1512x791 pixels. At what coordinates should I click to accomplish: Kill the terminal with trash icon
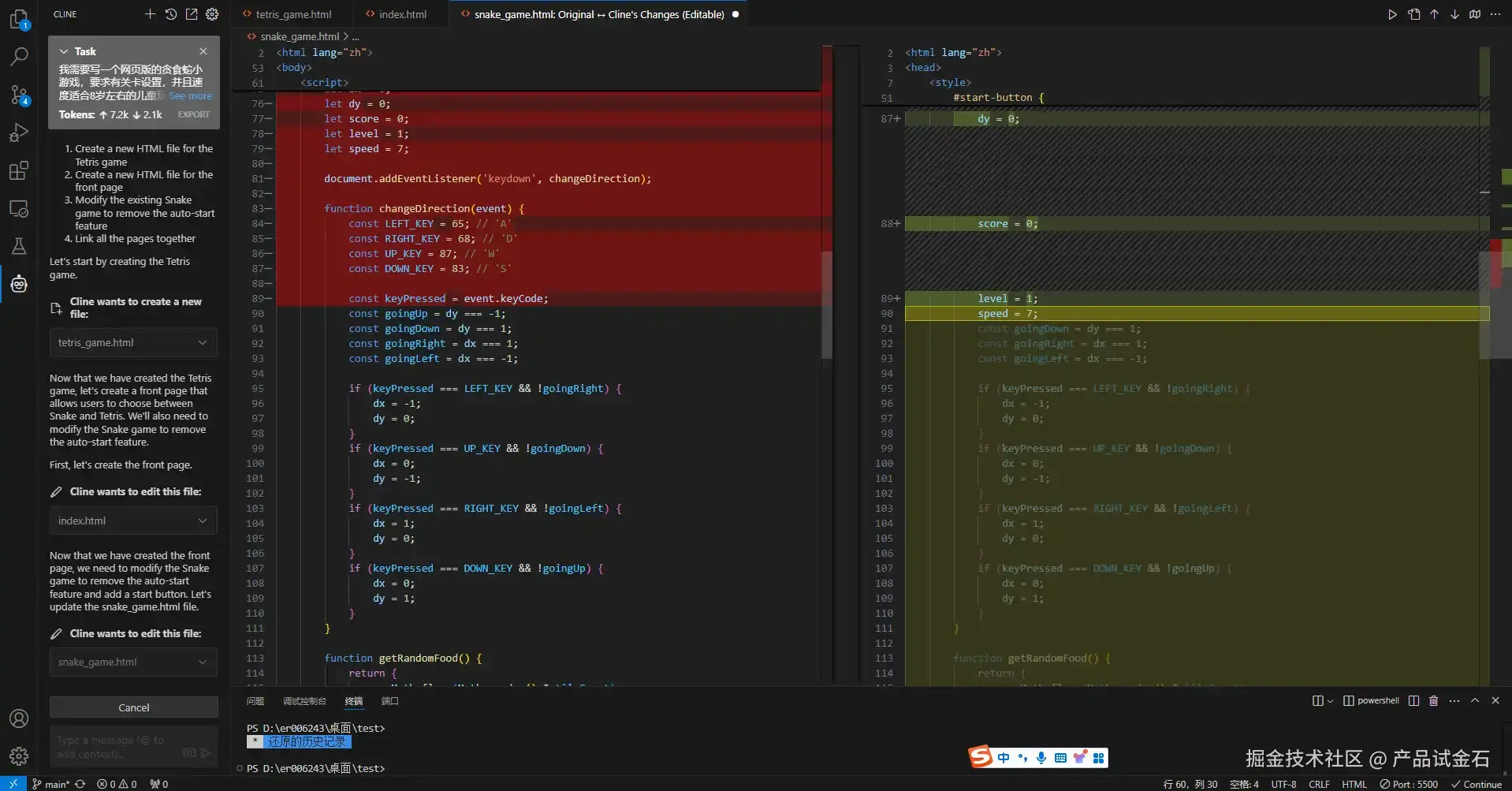(x=1434, y=701)
